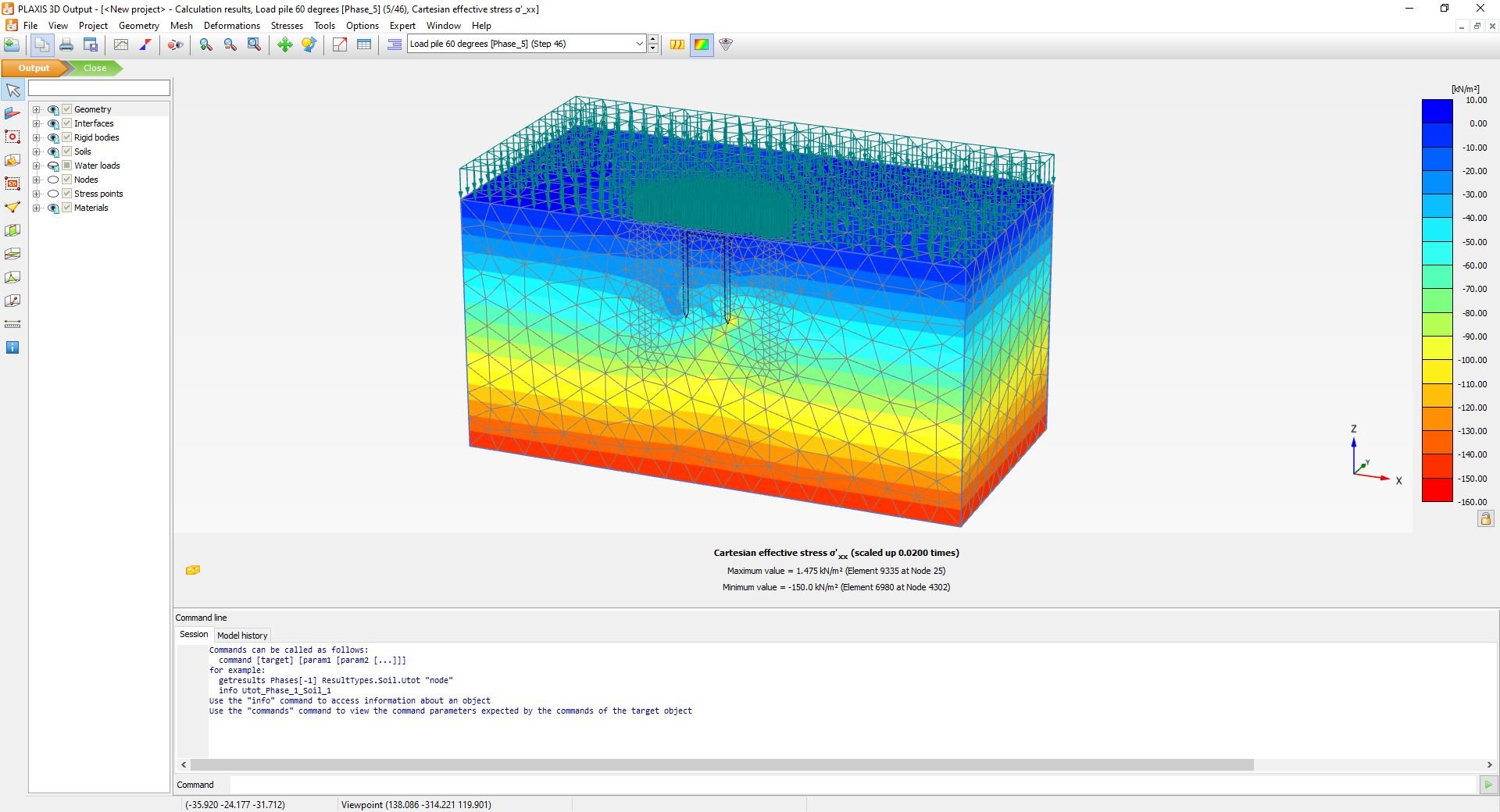Select the arrow selection pointer tool
This screenshot has width=1500, height=812.
tap(12, 91)
